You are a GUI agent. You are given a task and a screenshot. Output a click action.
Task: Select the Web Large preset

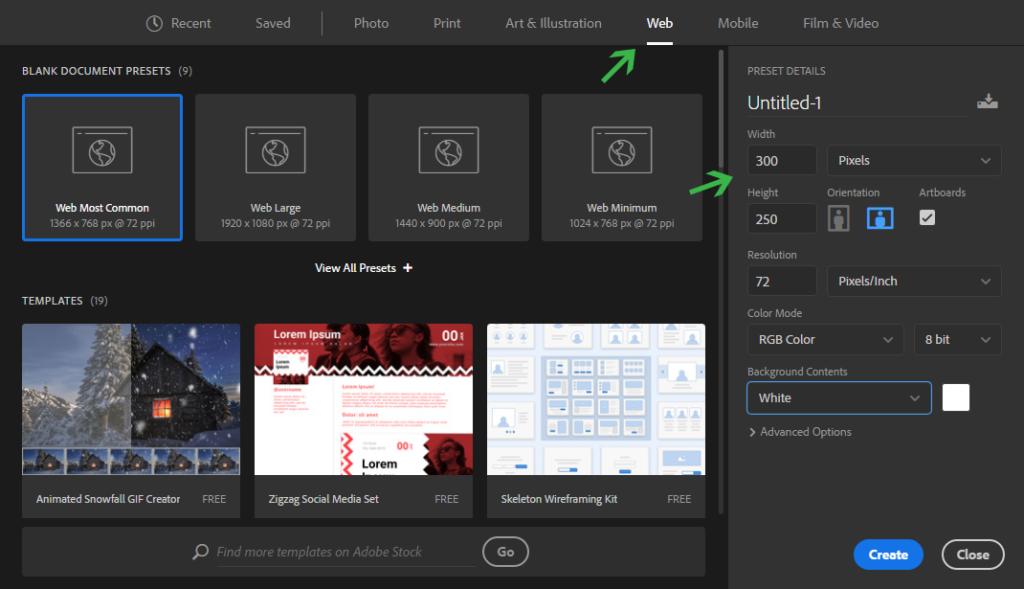(276, 168)
